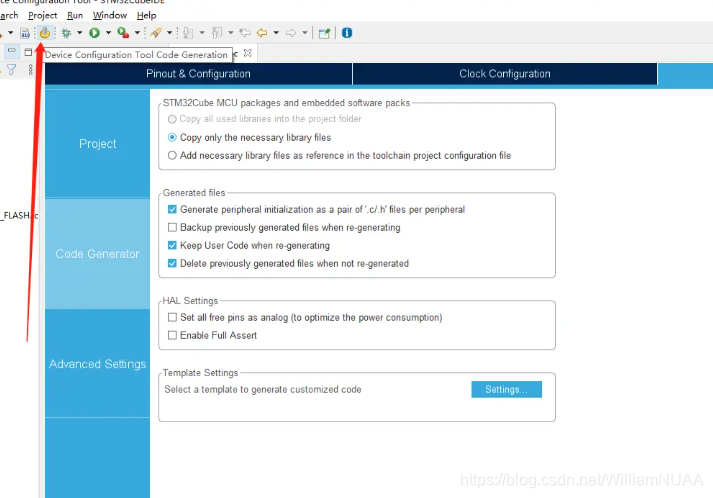The image size is (713, 498).
Task: Go to previous annotation icon
Action: point(217,33)
